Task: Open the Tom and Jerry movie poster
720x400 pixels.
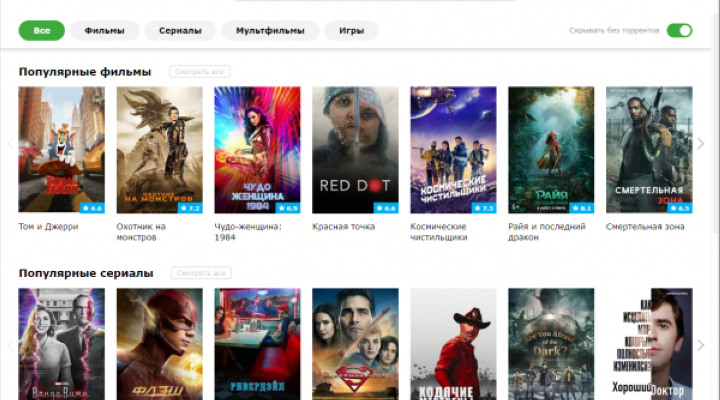Action: pos(62,150)
